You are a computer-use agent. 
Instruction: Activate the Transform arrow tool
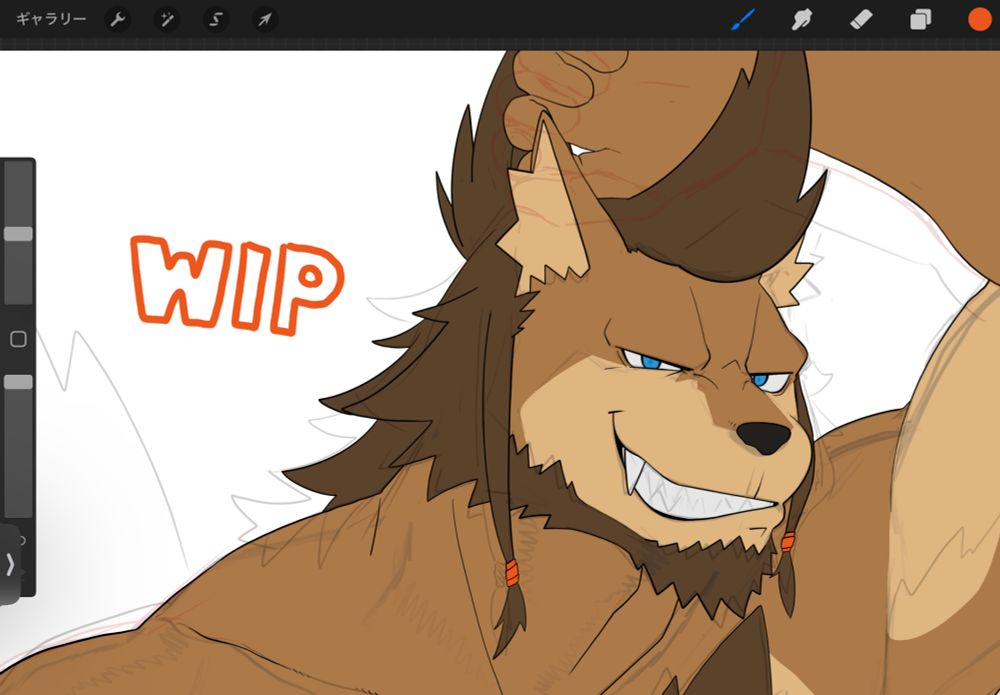pyautogui.click(x=265, y=20)
